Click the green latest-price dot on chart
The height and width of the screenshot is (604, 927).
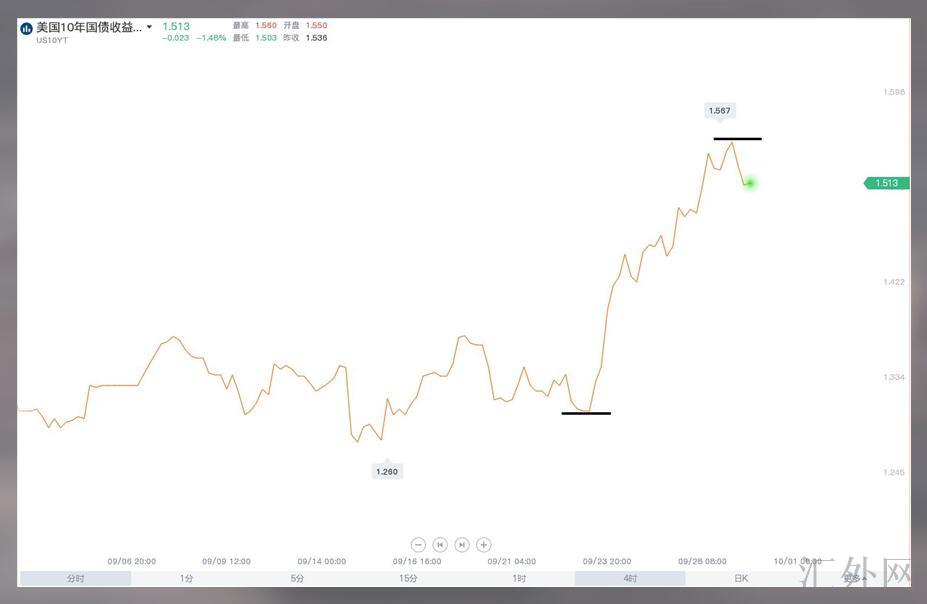[750, 183]
